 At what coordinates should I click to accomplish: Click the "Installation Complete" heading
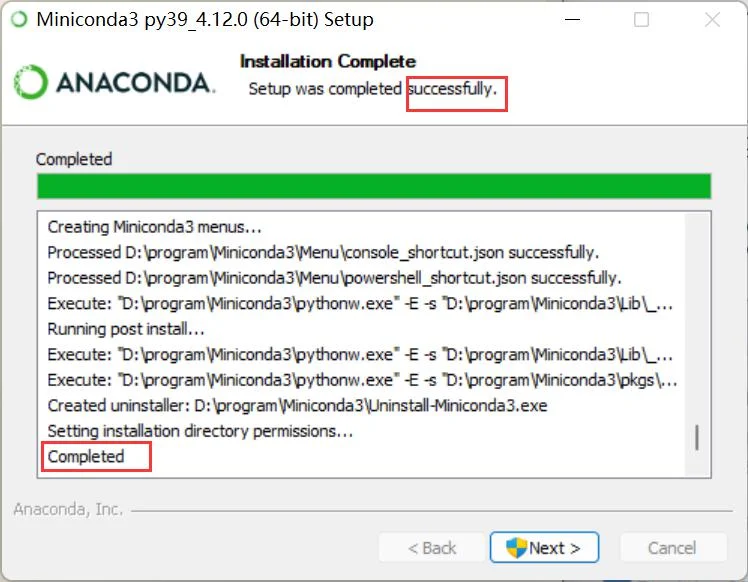tap(327, 62)
